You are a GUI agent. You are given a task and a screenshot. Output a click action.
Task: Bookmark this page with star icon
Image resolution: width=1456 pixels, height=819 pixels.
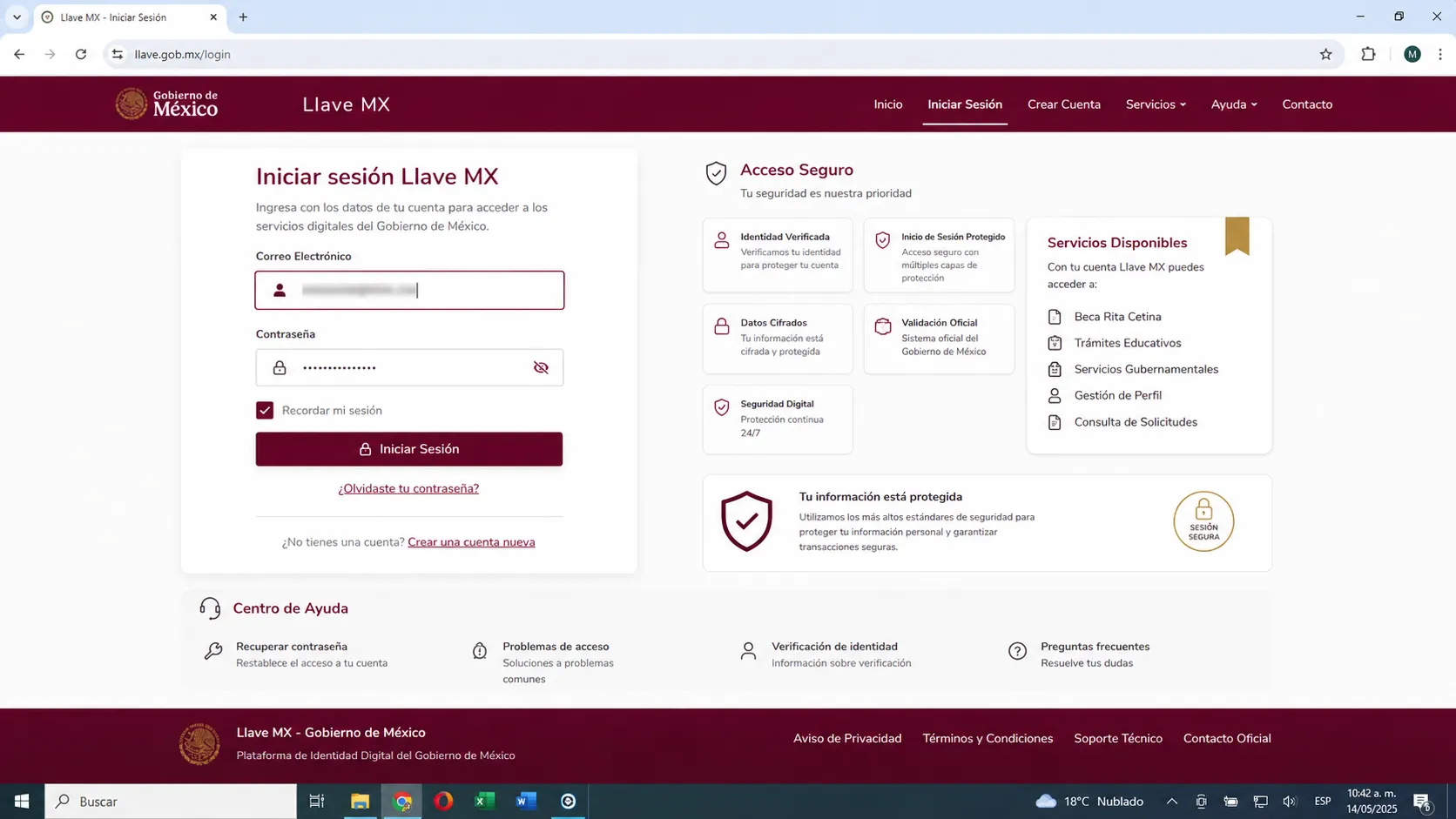[1325, 54]
